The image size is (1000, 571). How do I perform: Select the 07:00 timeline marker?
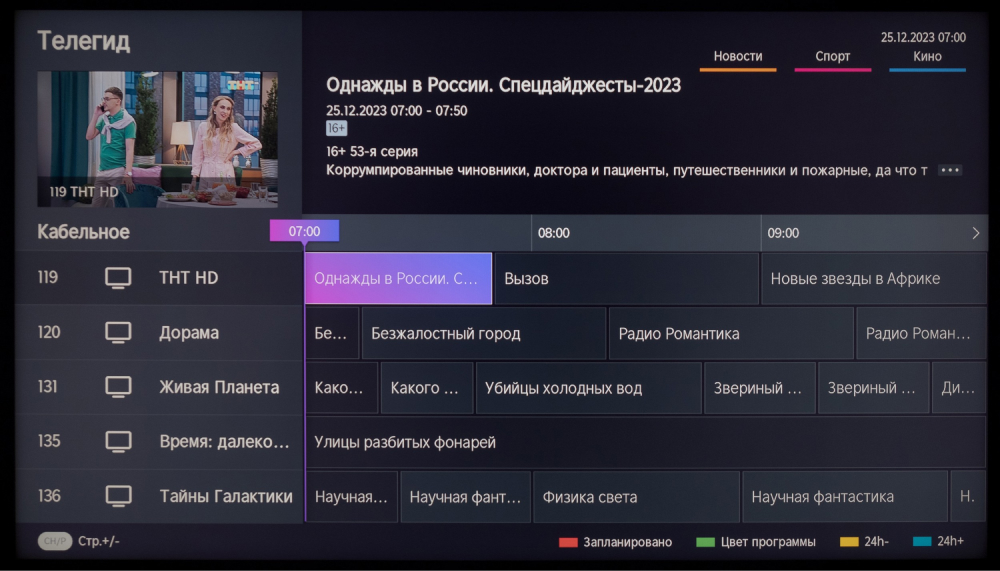coord(304,232)
